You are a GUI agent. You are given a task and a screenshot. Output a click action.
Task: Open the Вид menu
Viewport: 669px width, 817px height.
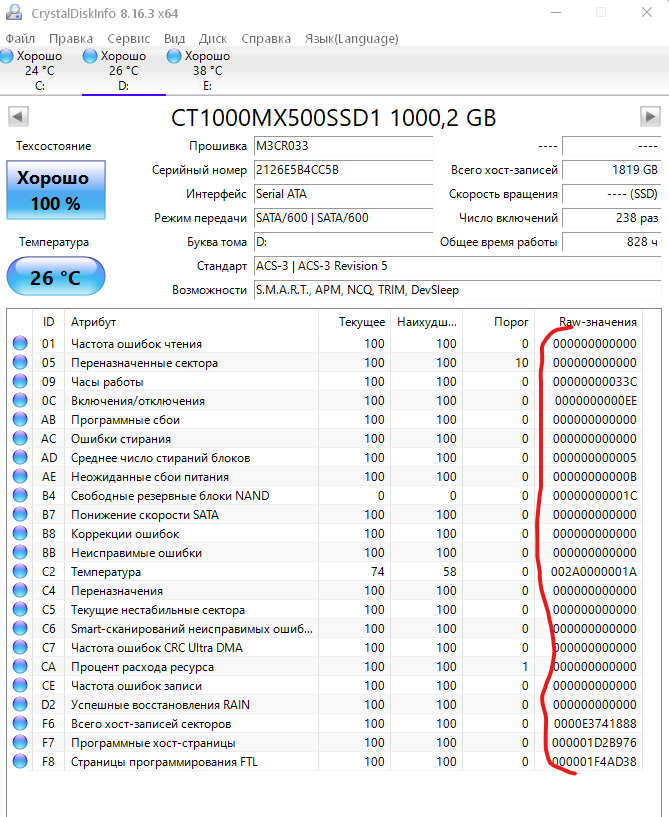tap(175, 39)
